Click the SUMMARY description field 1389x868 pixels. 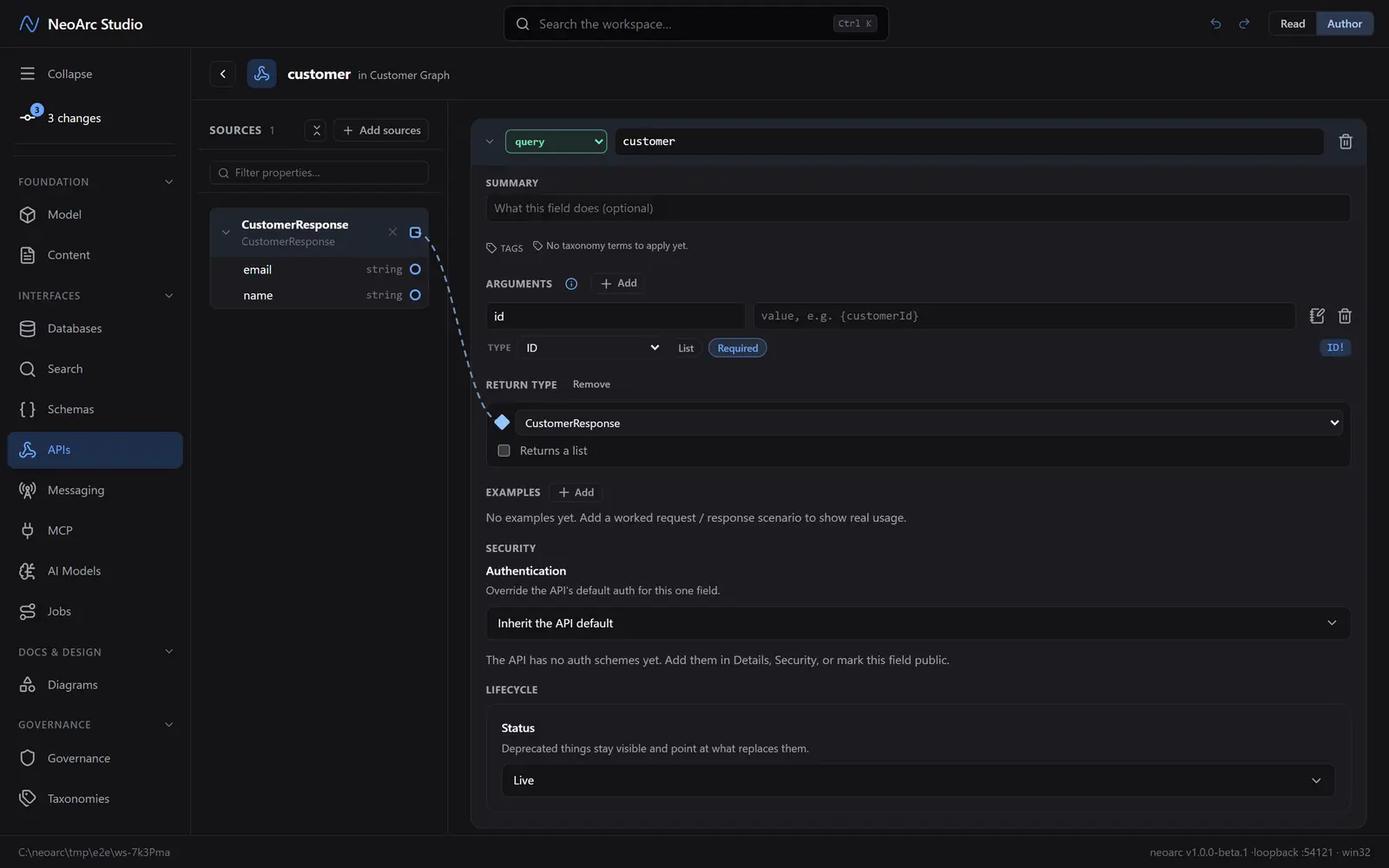coord(918,208)
